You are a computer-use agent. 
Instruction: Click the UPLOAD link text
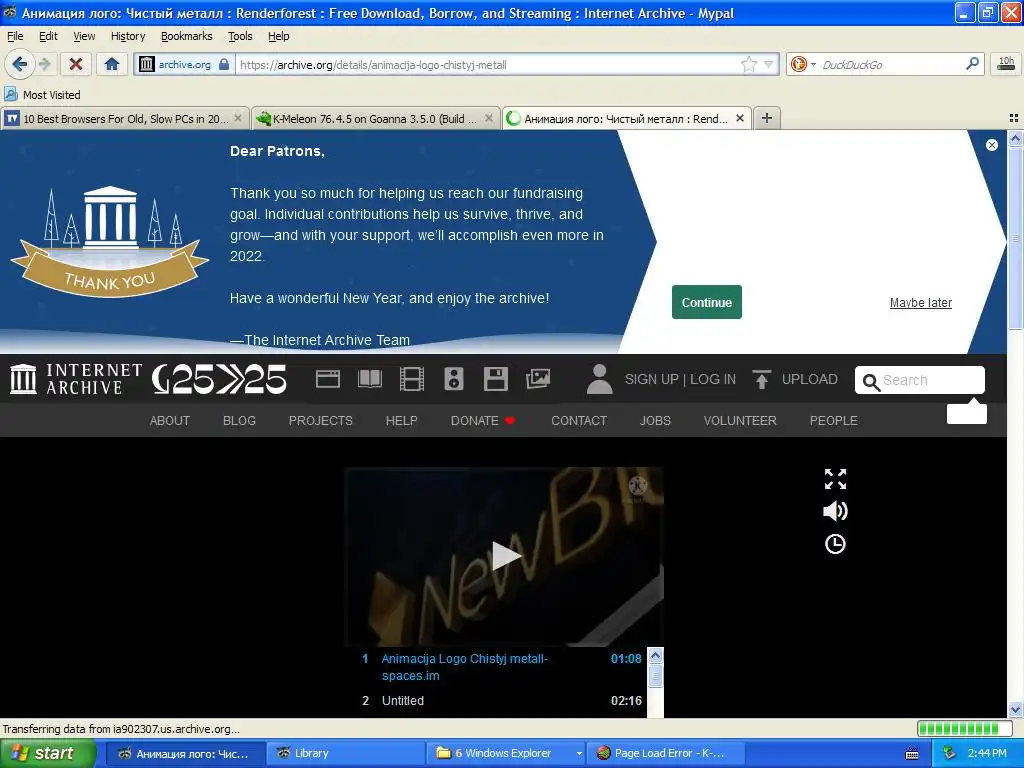click(x=810, y=379)
